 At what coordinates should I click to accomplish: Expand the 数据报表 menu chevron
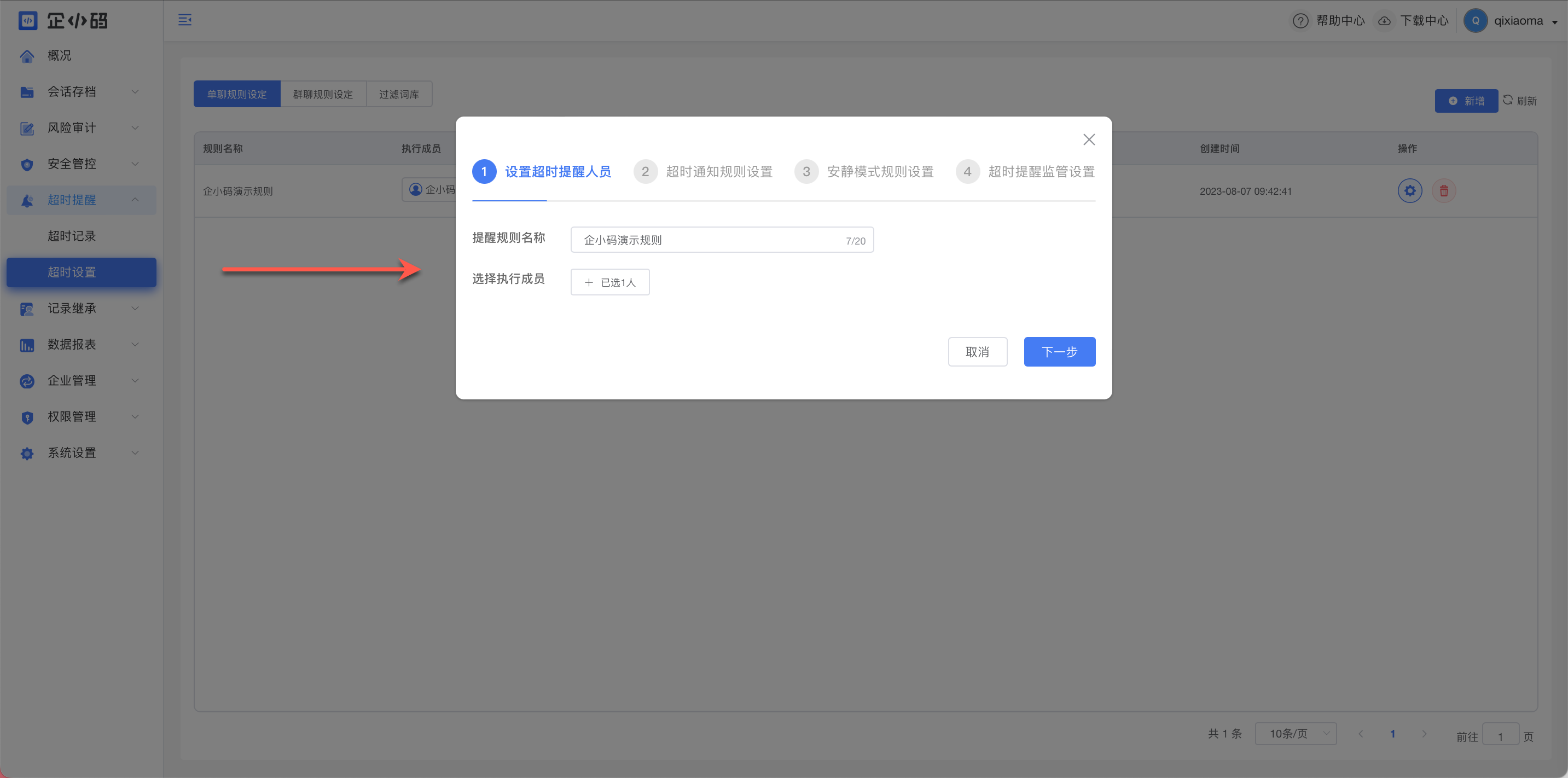point(135,345)
